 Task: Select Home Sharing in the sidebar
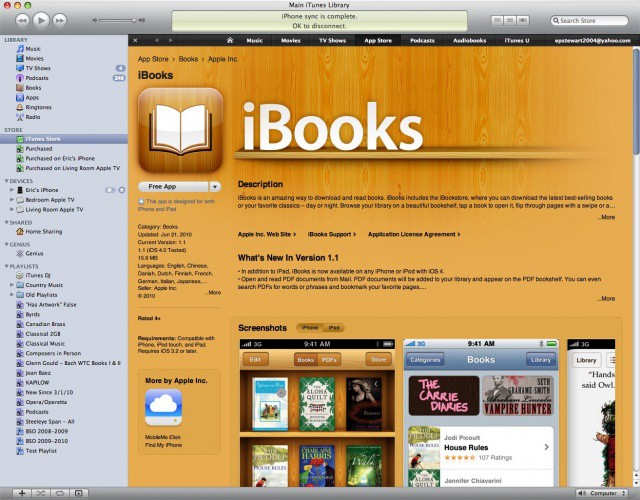(44, 231)
